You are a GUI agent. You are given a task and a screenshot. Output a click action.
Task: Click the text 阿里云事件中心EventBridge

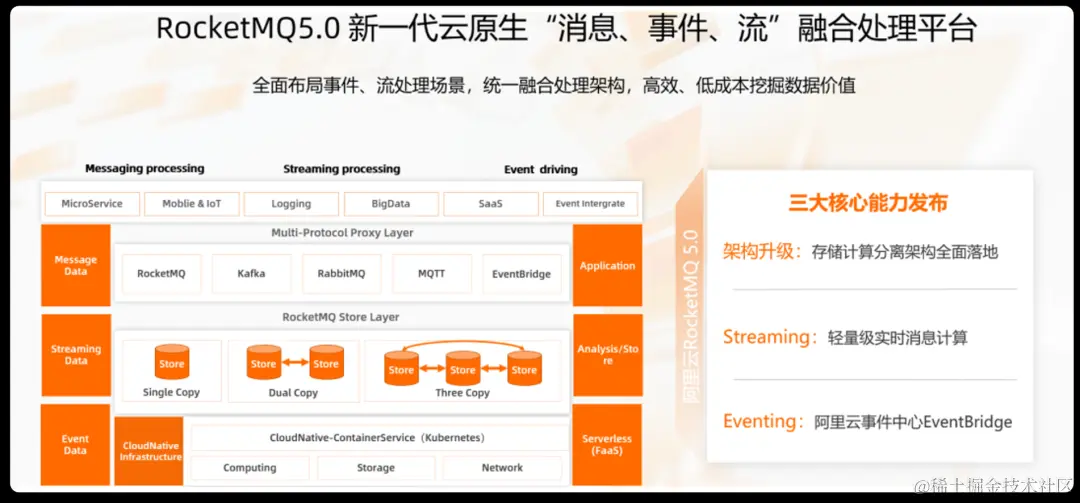point(913,422)
